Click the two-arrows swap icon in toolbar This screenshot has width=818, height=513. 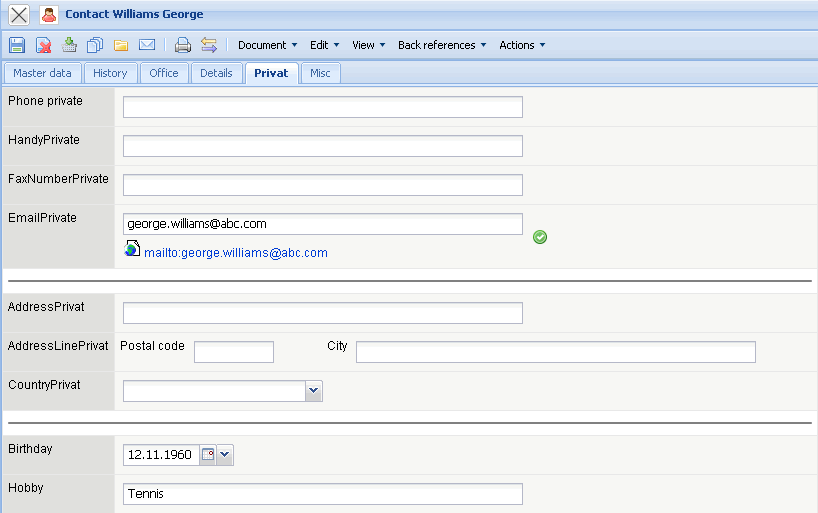click(x=208, y=45)
